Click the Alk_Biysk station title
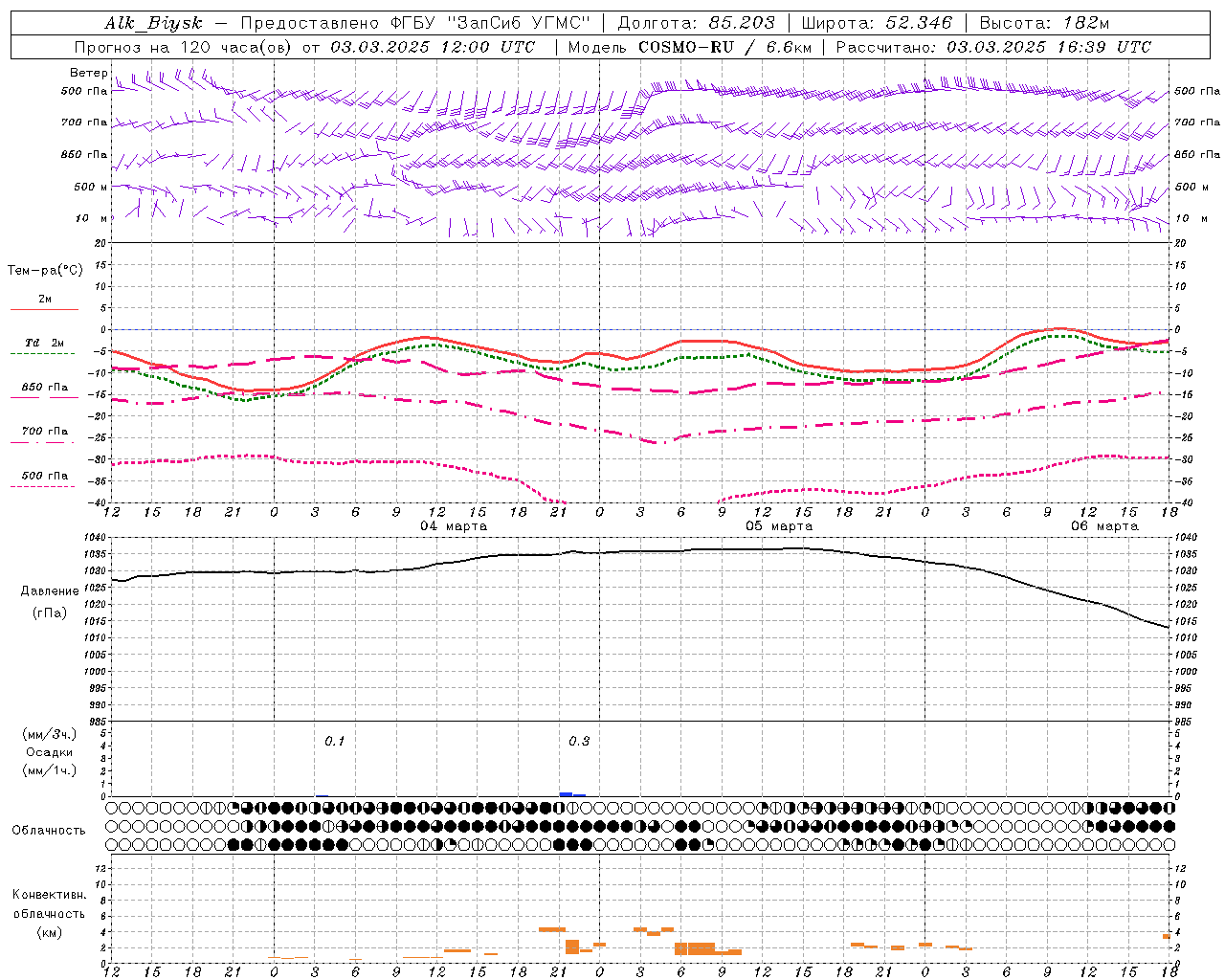 tap(154, 23)
